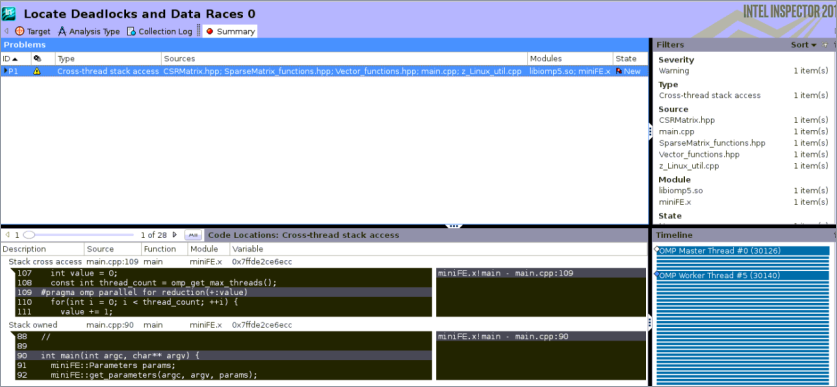Viewport: 837px width, 387px height.
Task: Open the Target tab
Action: [x=33, y=31]
